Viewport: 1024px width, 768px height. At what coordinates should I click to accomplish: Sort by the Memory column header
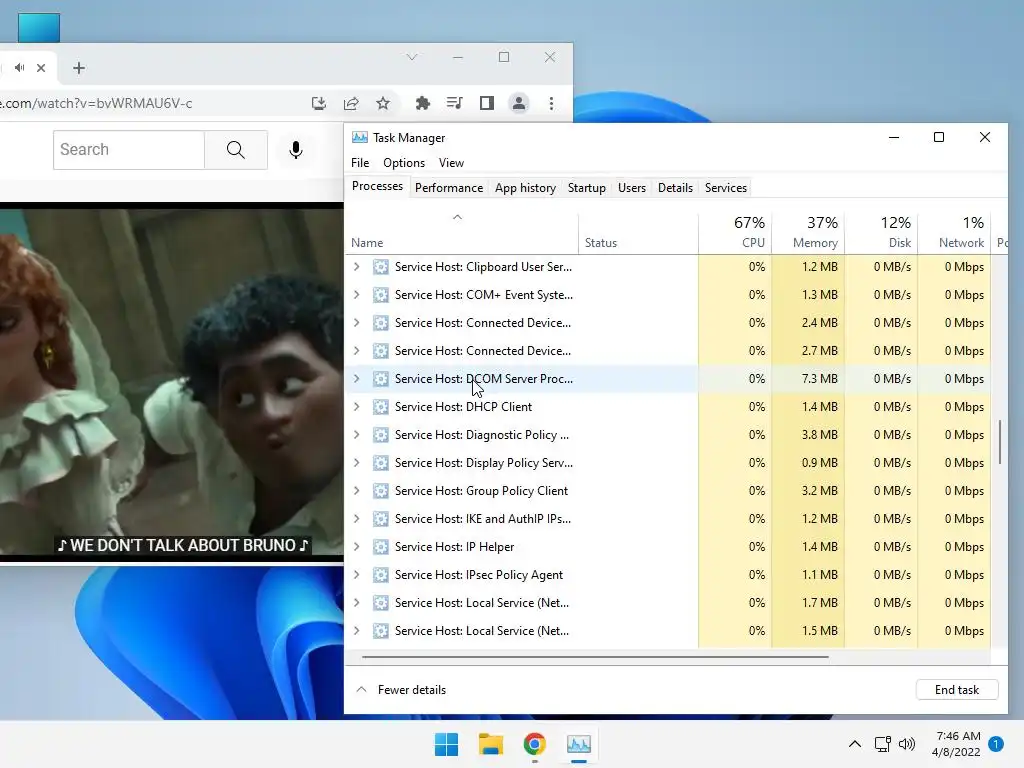pos(808,232)
